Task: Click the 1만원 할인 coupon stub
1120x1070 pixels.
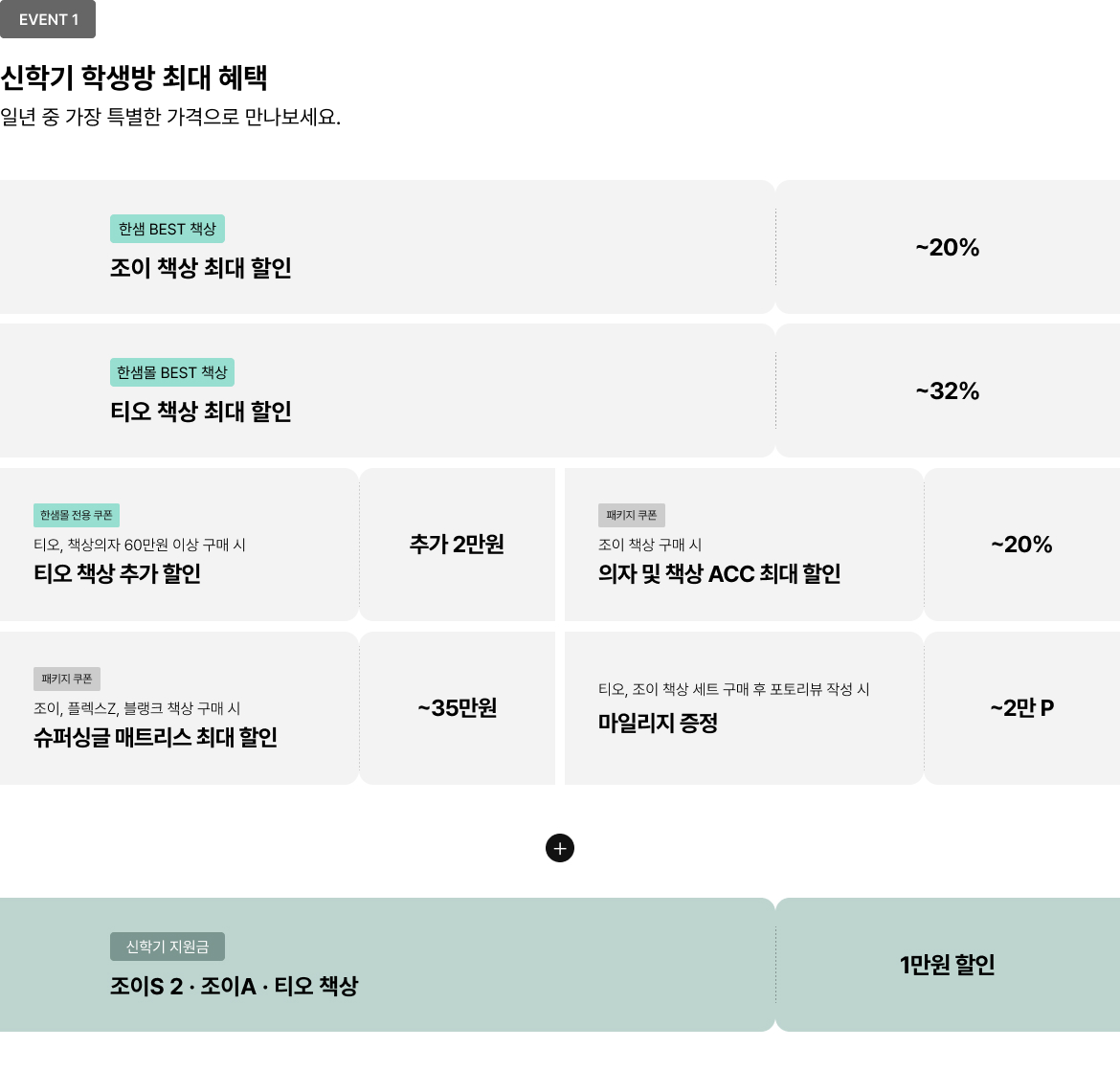Action: 947,965
